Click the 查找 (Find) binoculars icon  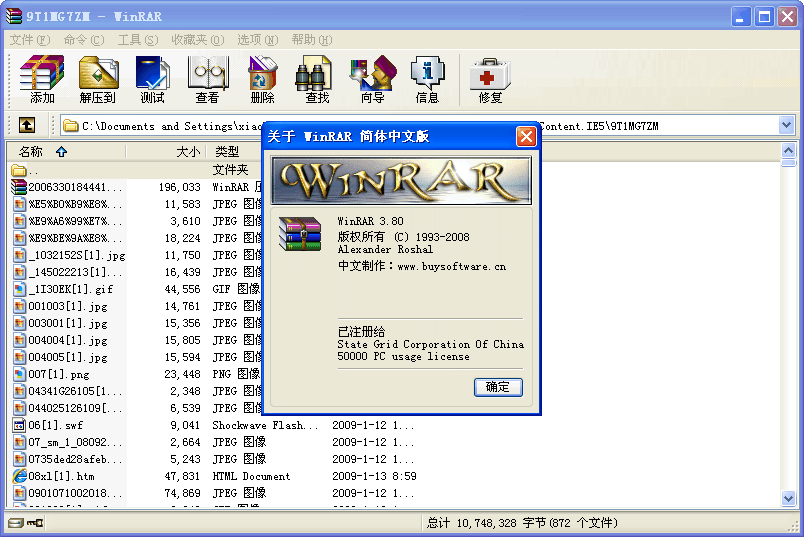[316, 79]
